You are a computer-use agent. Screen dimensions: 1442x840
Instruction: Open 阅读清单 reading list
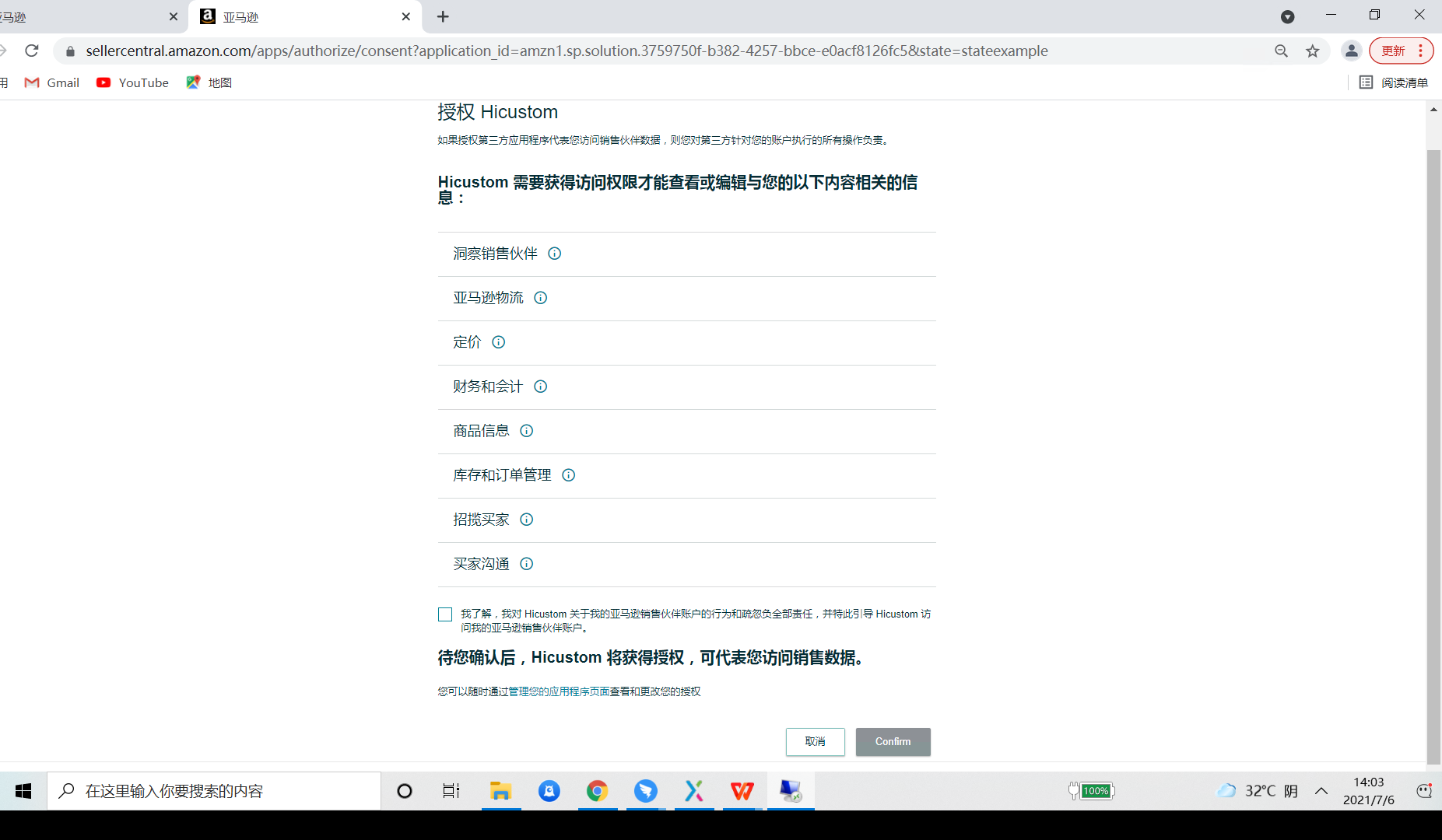[1393, 82]
